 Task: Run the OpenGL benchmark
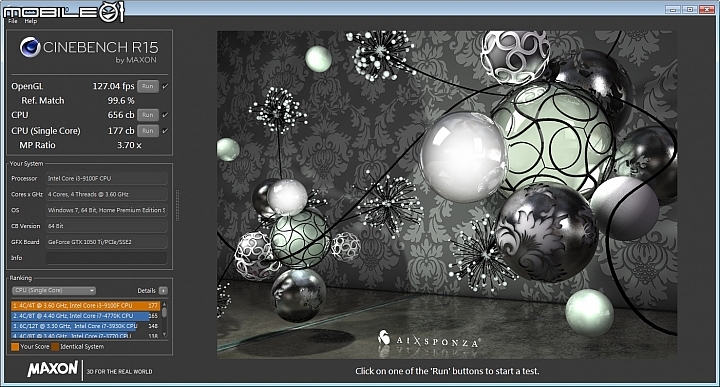point(148,86)
